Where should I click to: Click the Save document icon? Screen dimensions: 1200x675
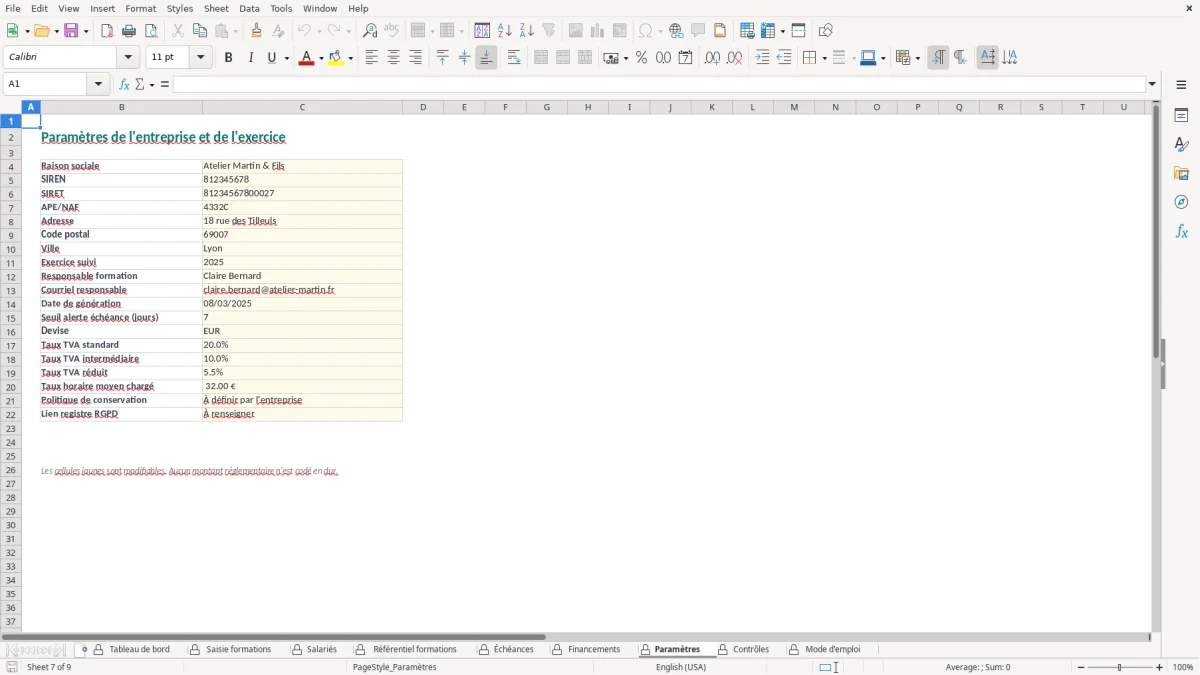pyautogui.click(x=71, y=31)
